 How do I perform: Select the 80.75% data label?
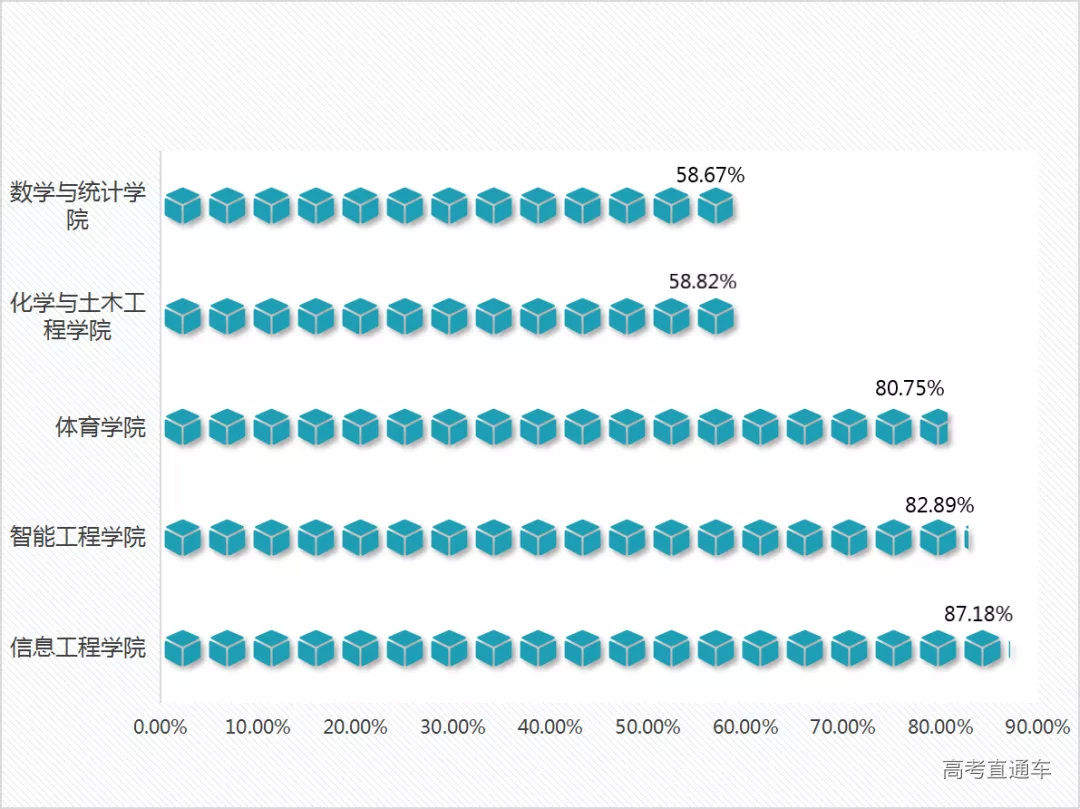point(909,388)
